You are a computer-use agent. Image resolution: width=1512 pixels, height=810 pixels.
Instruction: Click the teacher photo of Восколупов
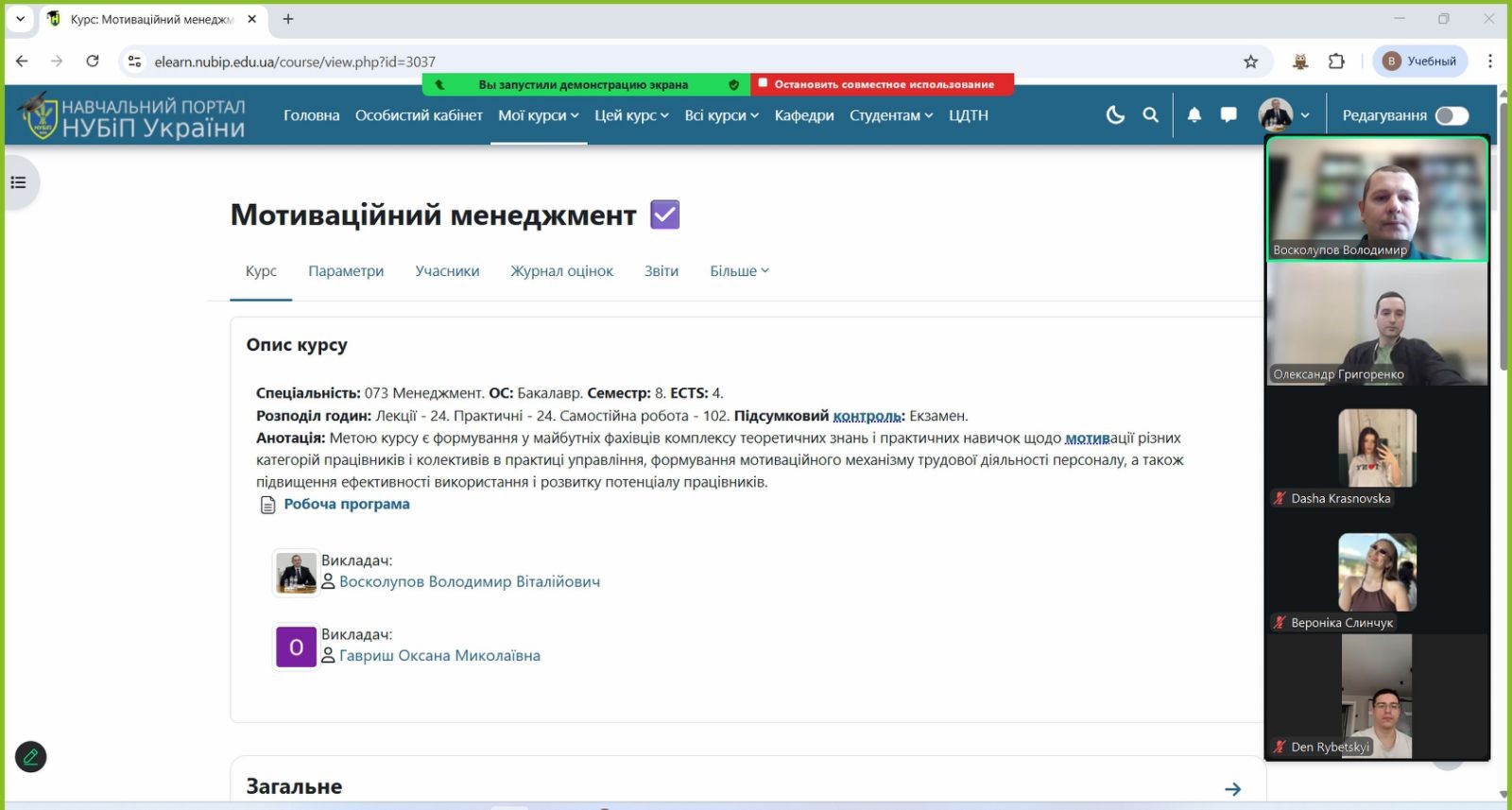[296, 573]
